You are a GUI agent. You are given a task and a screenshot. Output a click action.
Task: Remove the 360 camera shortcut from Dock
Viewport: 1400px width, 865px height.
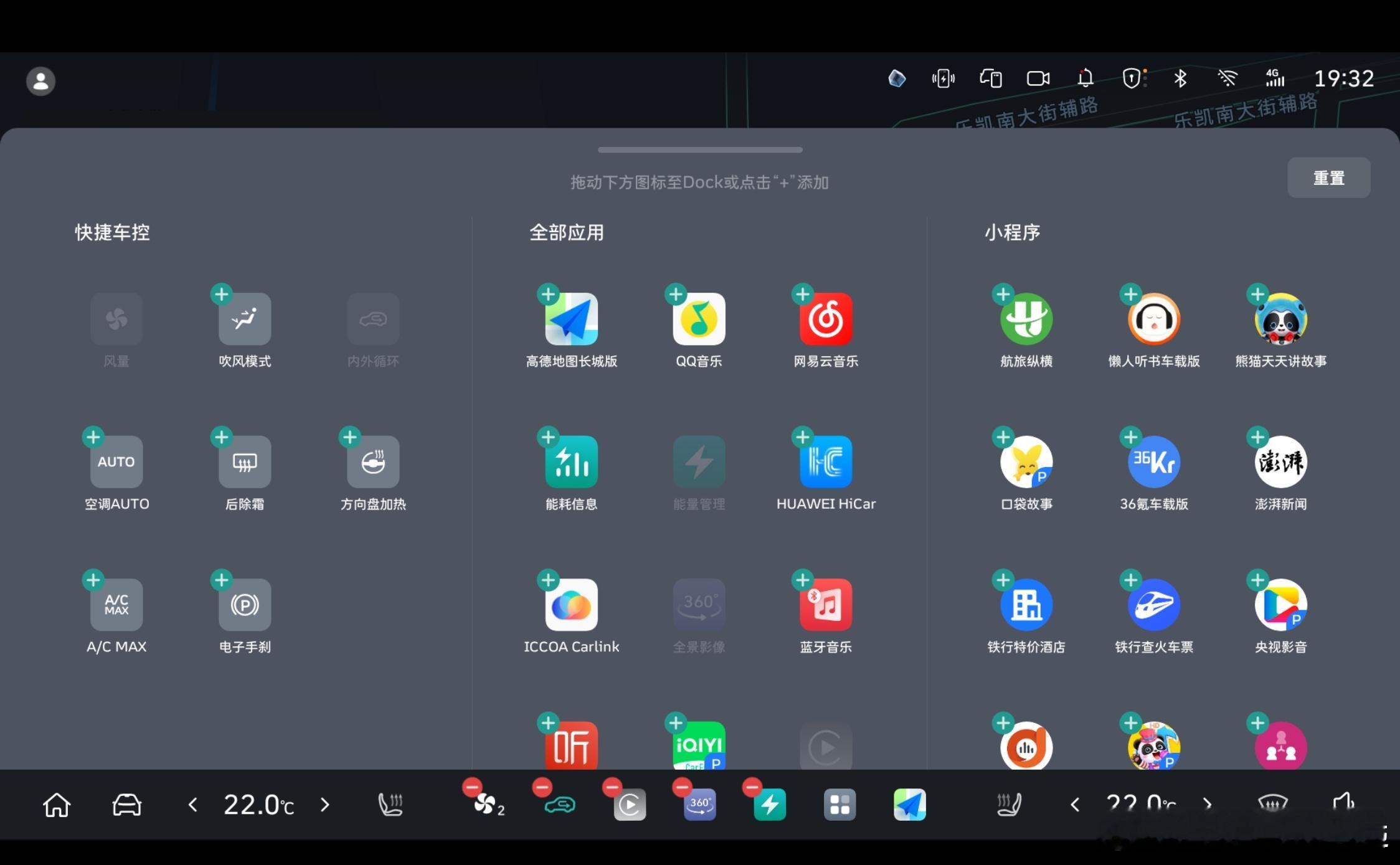tap(683, 788)
